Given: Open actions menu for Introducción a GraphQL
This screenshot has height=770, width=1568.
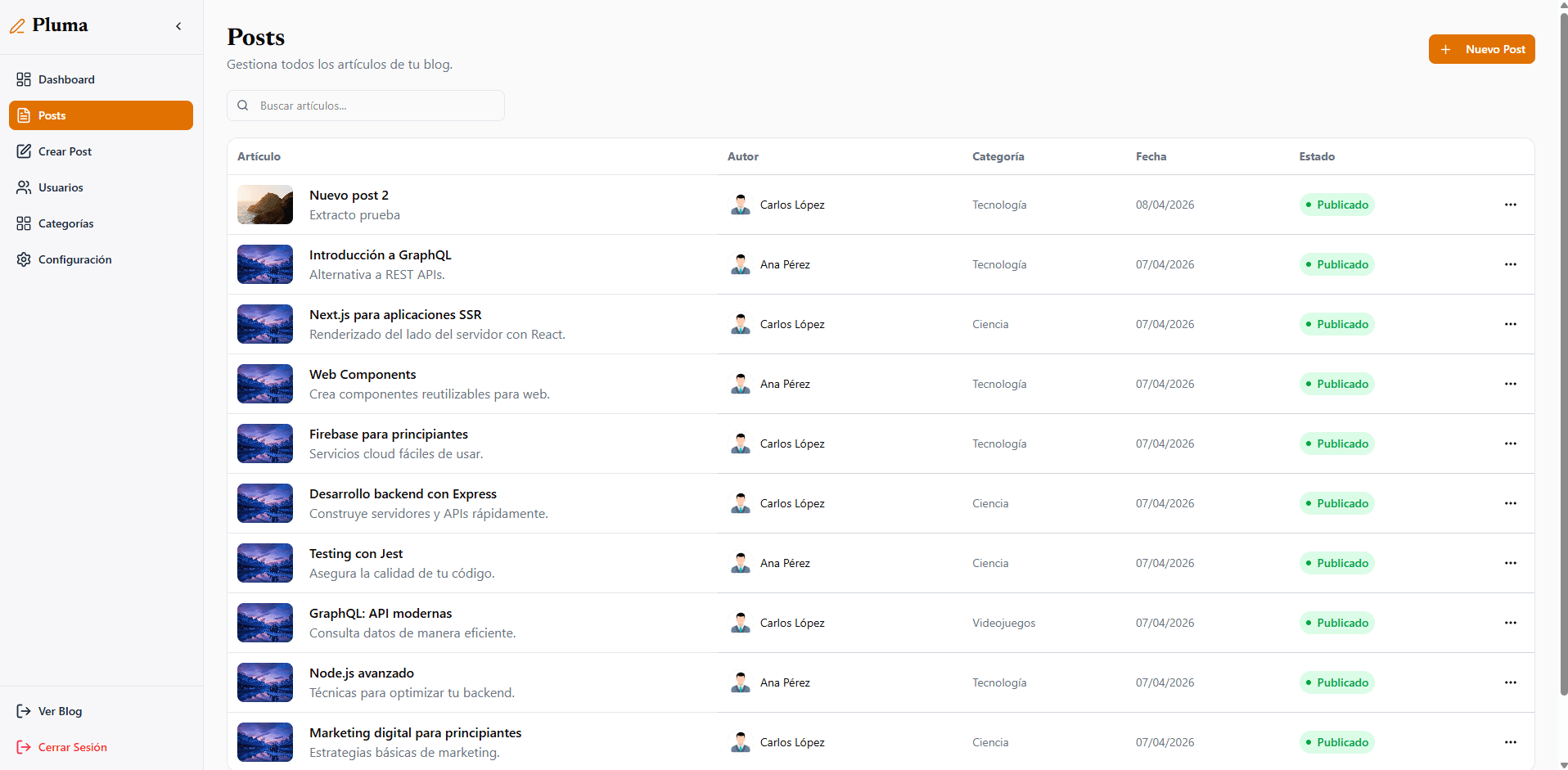Looking at the screenshot, I should click(x=1511, y=264).
